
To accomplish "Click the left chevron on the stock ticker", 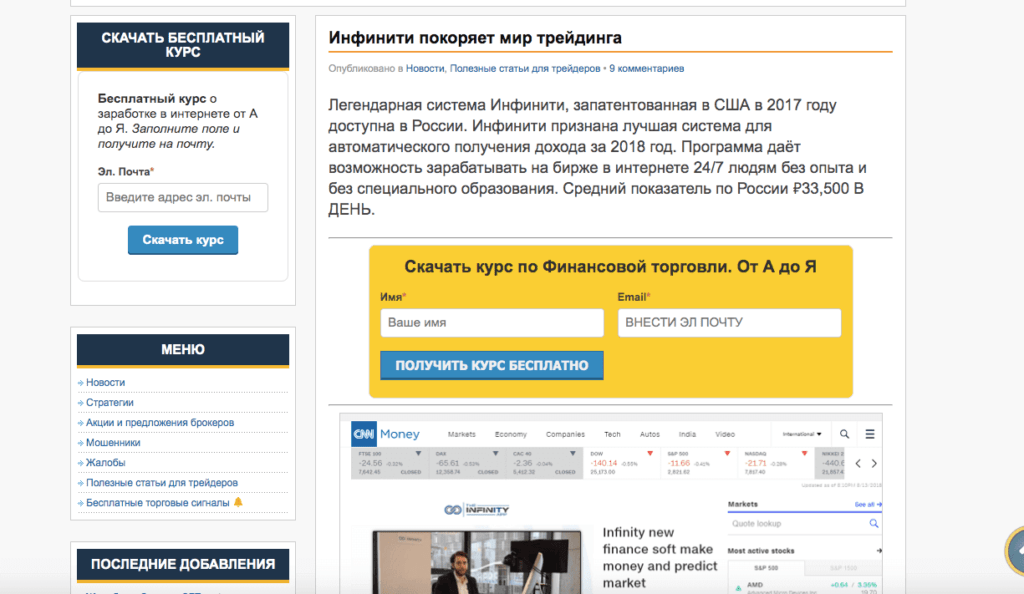I will click(x=858, y=464).
